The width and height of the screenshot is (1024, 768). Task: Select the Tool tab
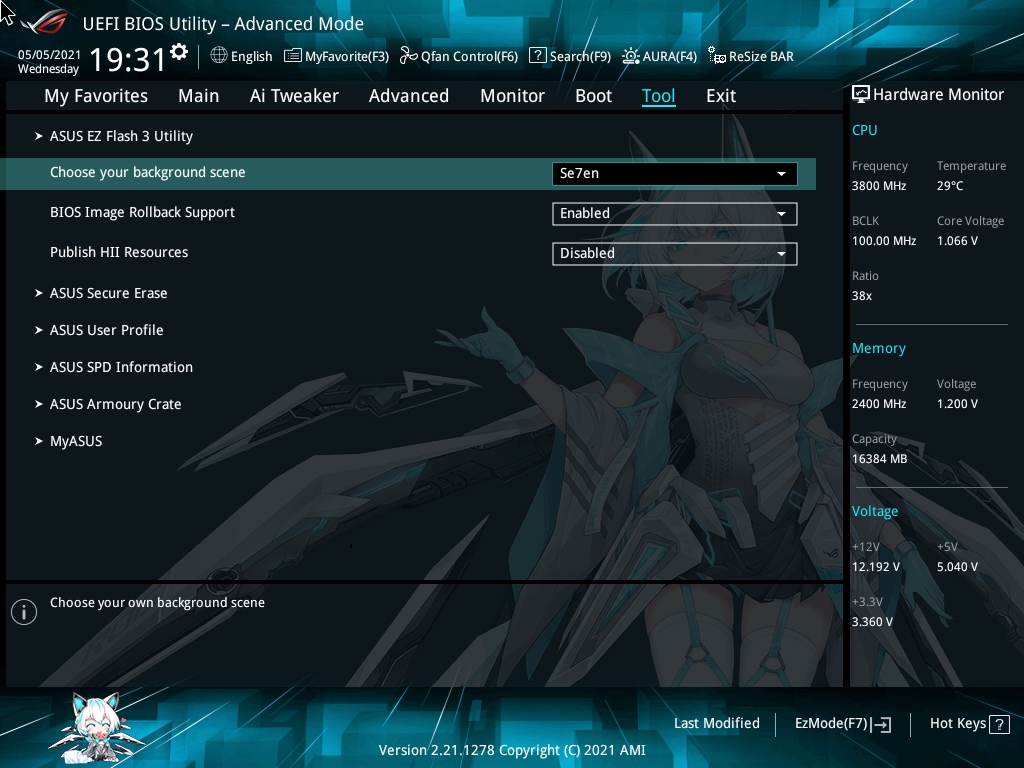658,96
